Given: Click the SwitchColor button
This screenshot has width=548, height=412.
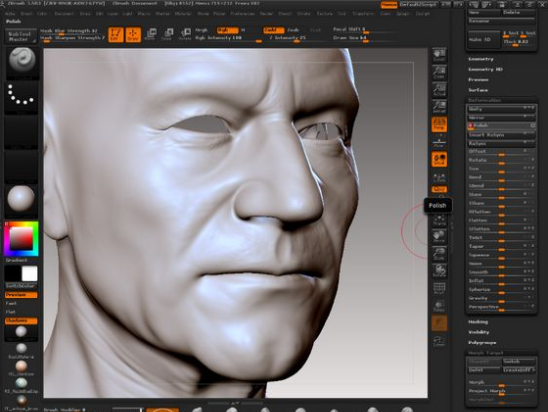Looking at the screenshot, I should pyautogui.click(x=21, y=286).
